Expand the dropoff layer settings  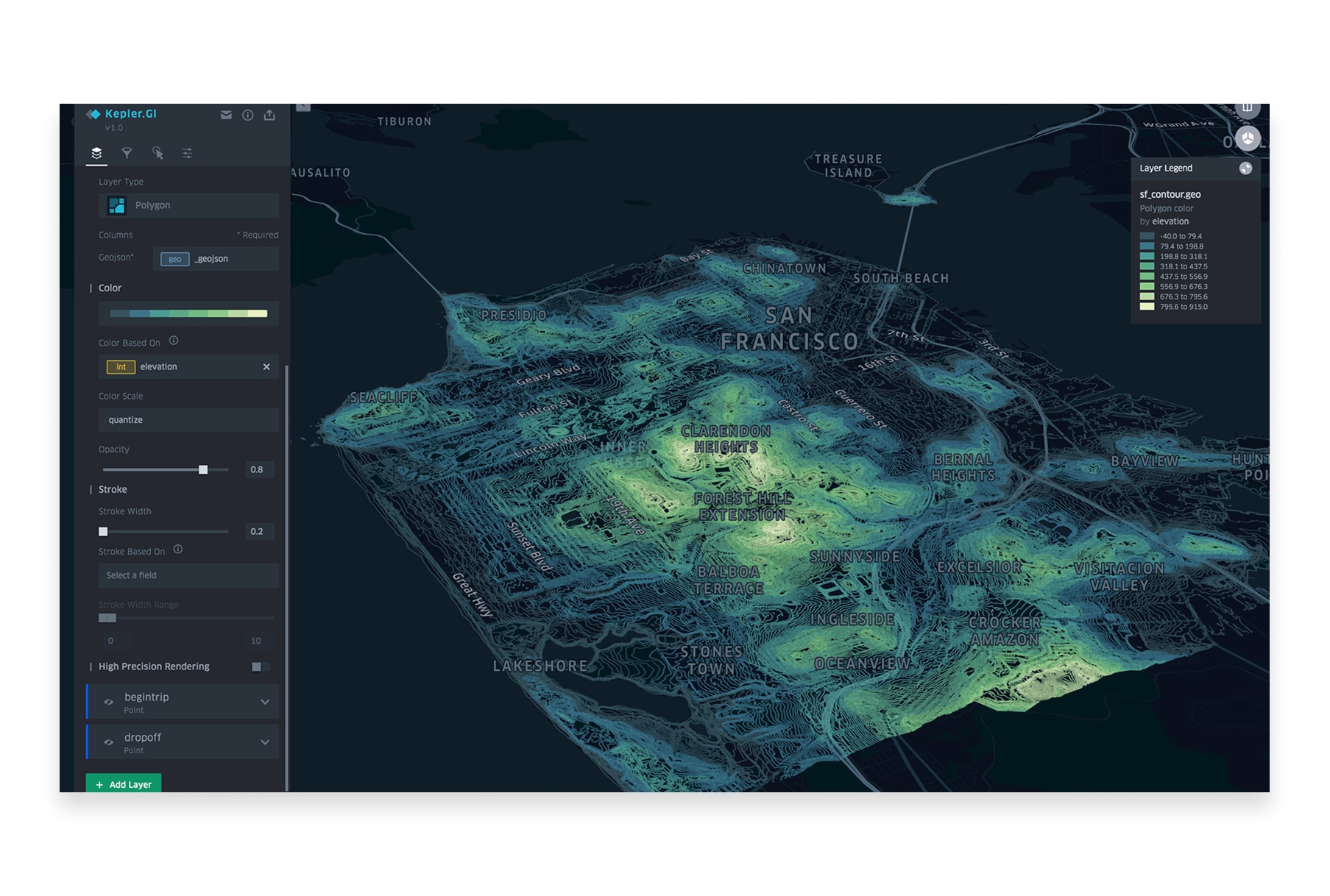pyautogui.click(x=266, y=742)
